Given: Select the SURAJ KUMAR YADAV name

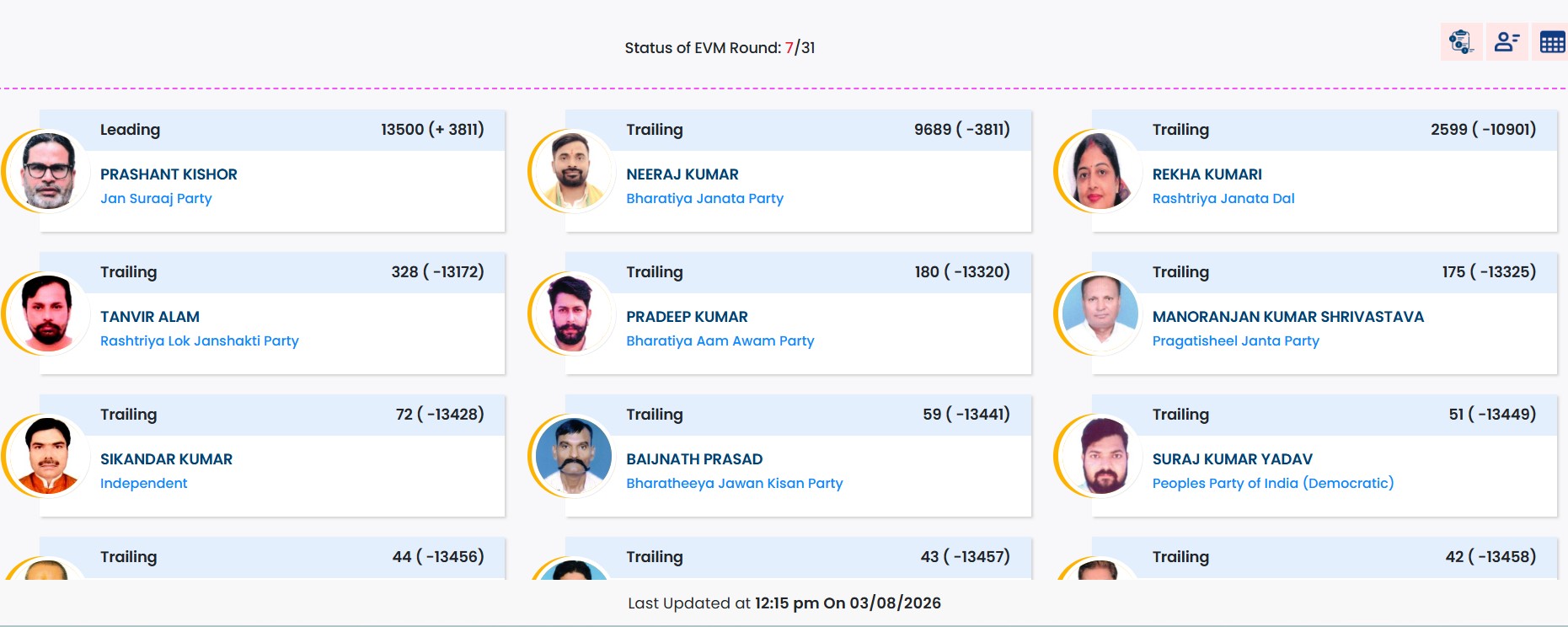Looking at the screenshot, I should (x=1233, y=459).
